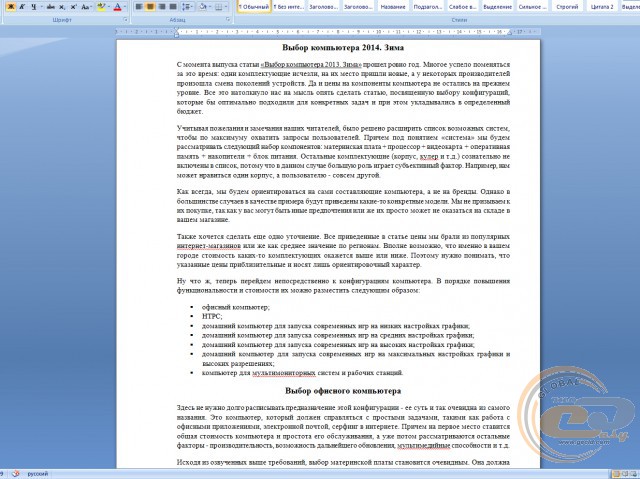This screenshot has width=640, height=479.
Task: Apply the Цитата 2 style
Action: point(602,6)
